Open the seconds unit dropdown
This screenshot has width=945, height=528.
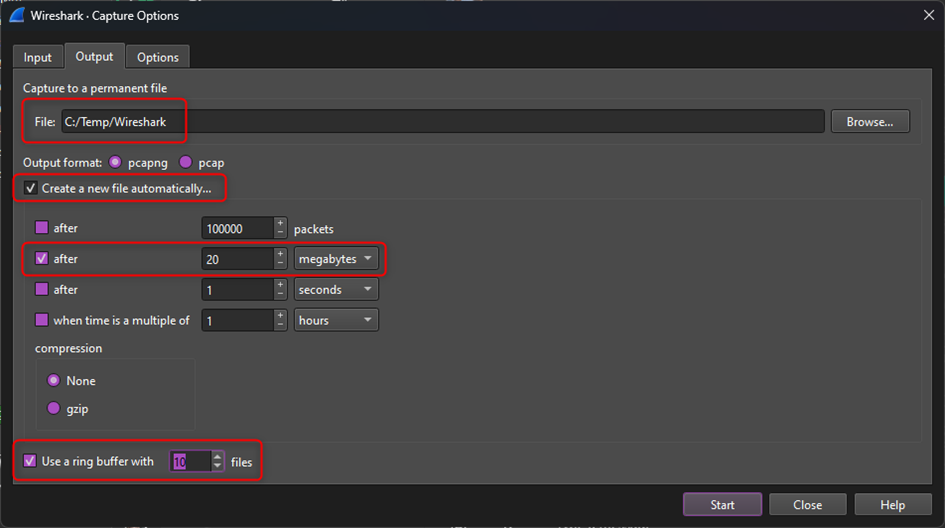click(336, 289)
